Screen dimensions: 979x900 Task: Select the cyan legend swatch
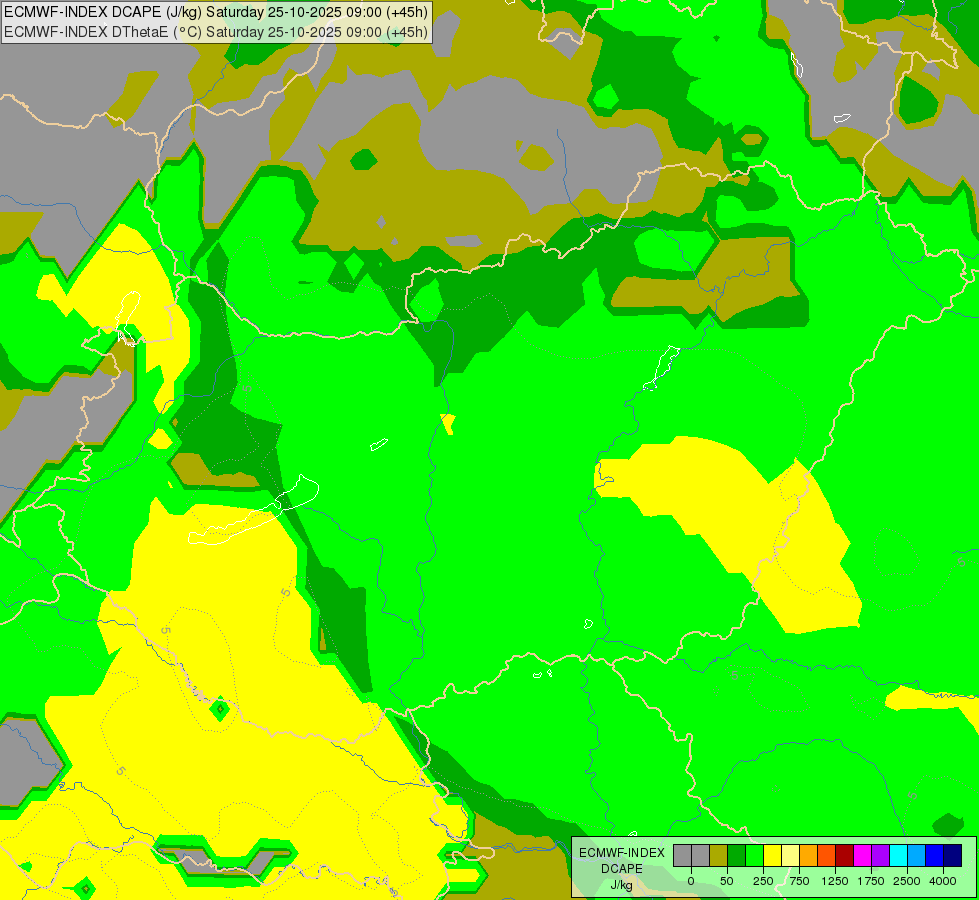[x=898, y=856]
